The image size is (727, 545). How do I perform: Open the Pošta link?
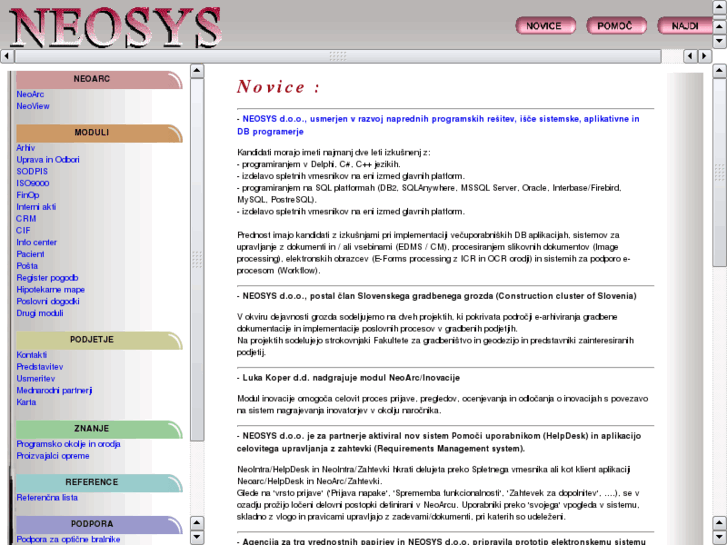point(27,266)
